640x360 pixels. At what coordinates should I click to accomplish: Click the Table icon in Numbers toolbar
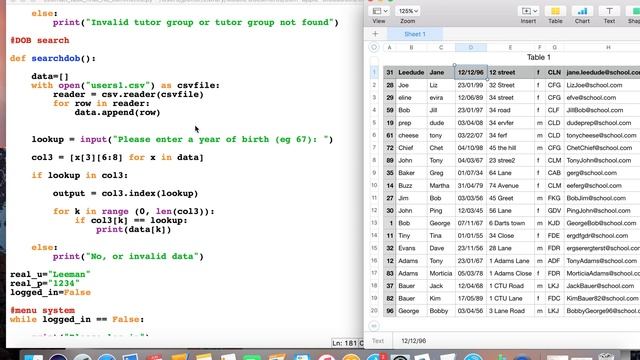[x=555, y=11]
